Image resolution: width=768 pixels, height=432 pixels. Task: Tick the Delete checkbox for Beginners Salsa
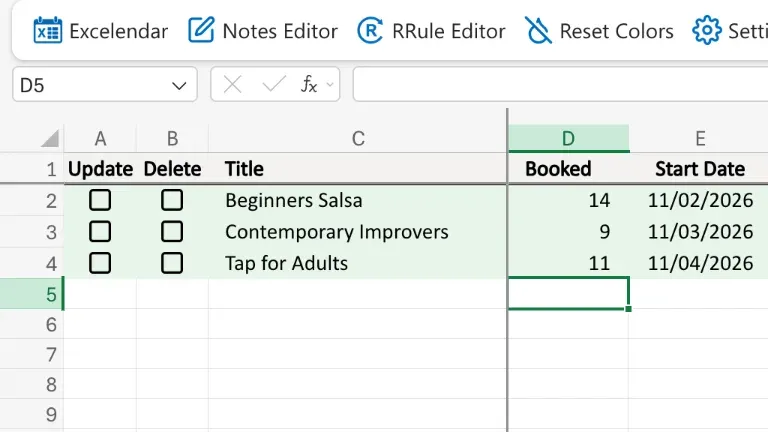pyautogui.click(x=172, y=200)
